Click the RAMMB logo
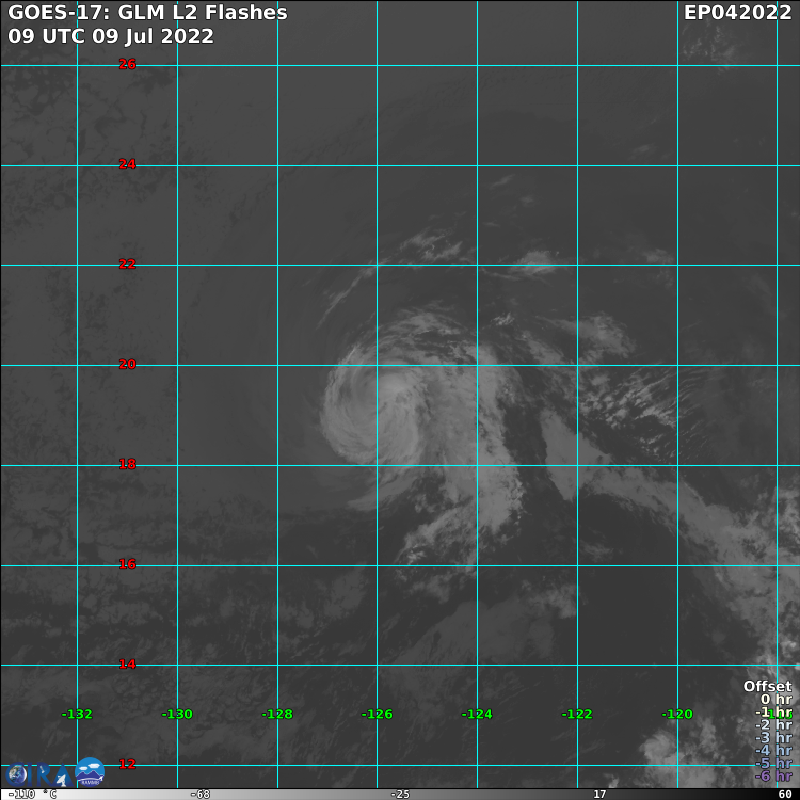Image resolution: width=800 pixels, height=800 pixels. click(90, 771)
